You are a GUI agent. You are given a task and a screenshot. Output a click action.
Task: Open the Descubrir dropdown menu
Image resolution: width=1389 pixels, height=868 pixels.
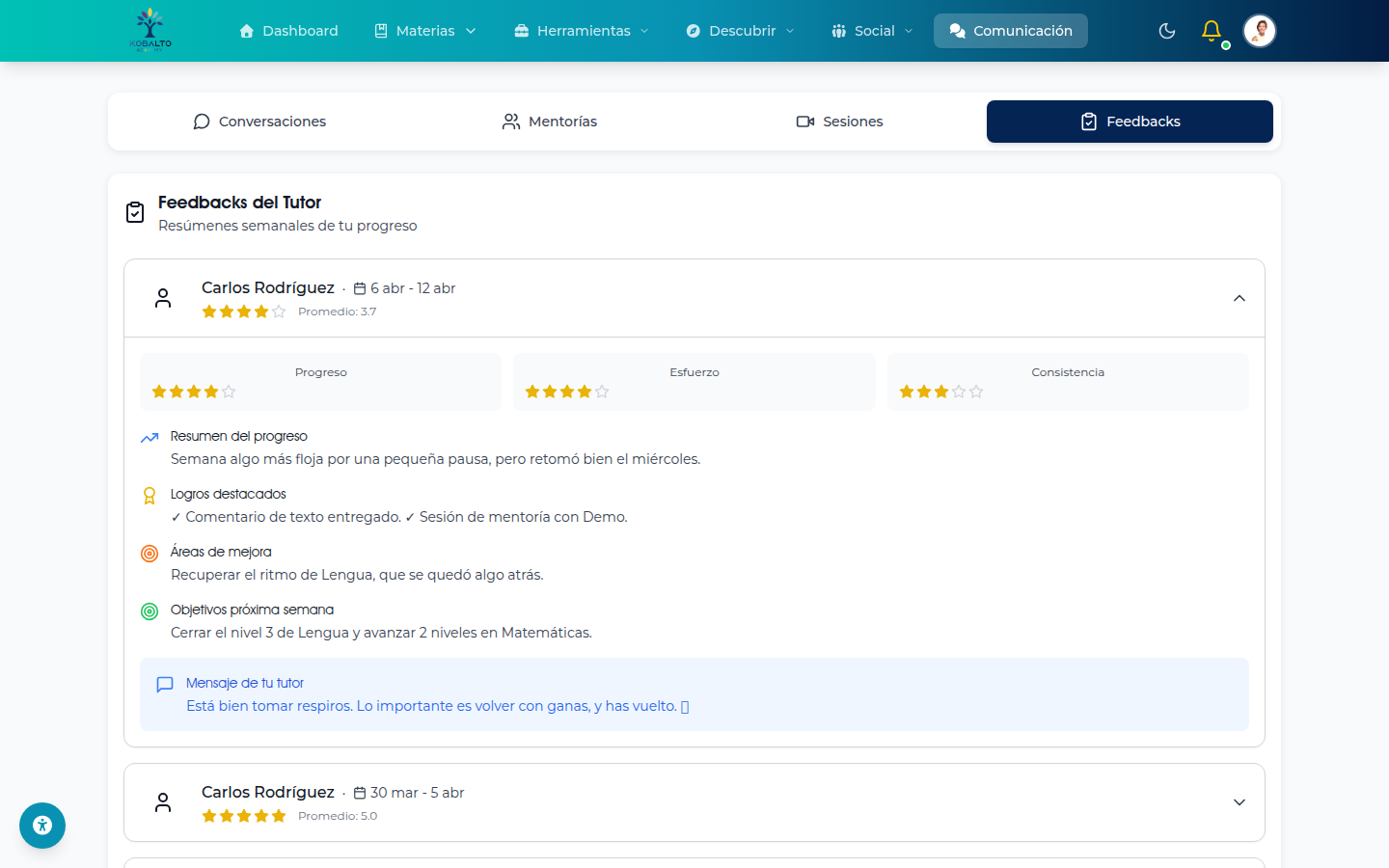[741, 31]
